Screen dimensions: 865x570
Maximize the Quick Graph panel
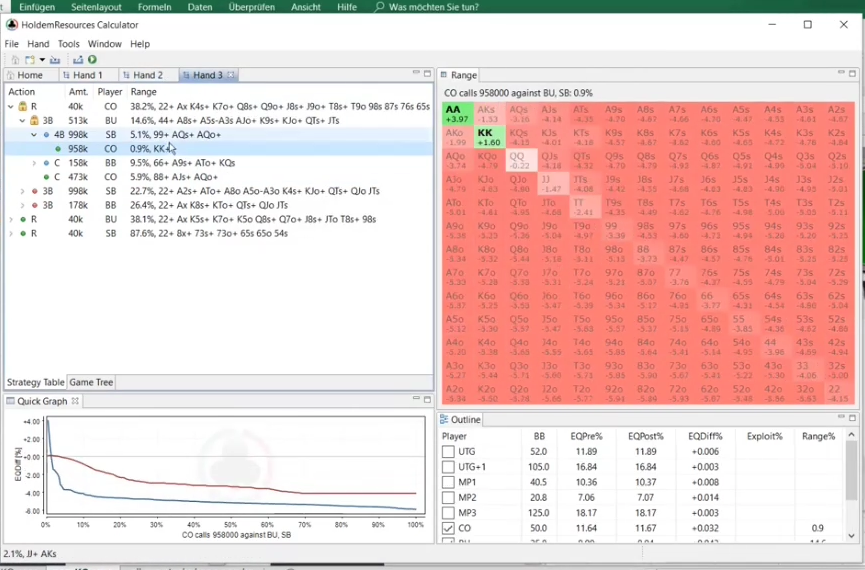tap(427, 399)
